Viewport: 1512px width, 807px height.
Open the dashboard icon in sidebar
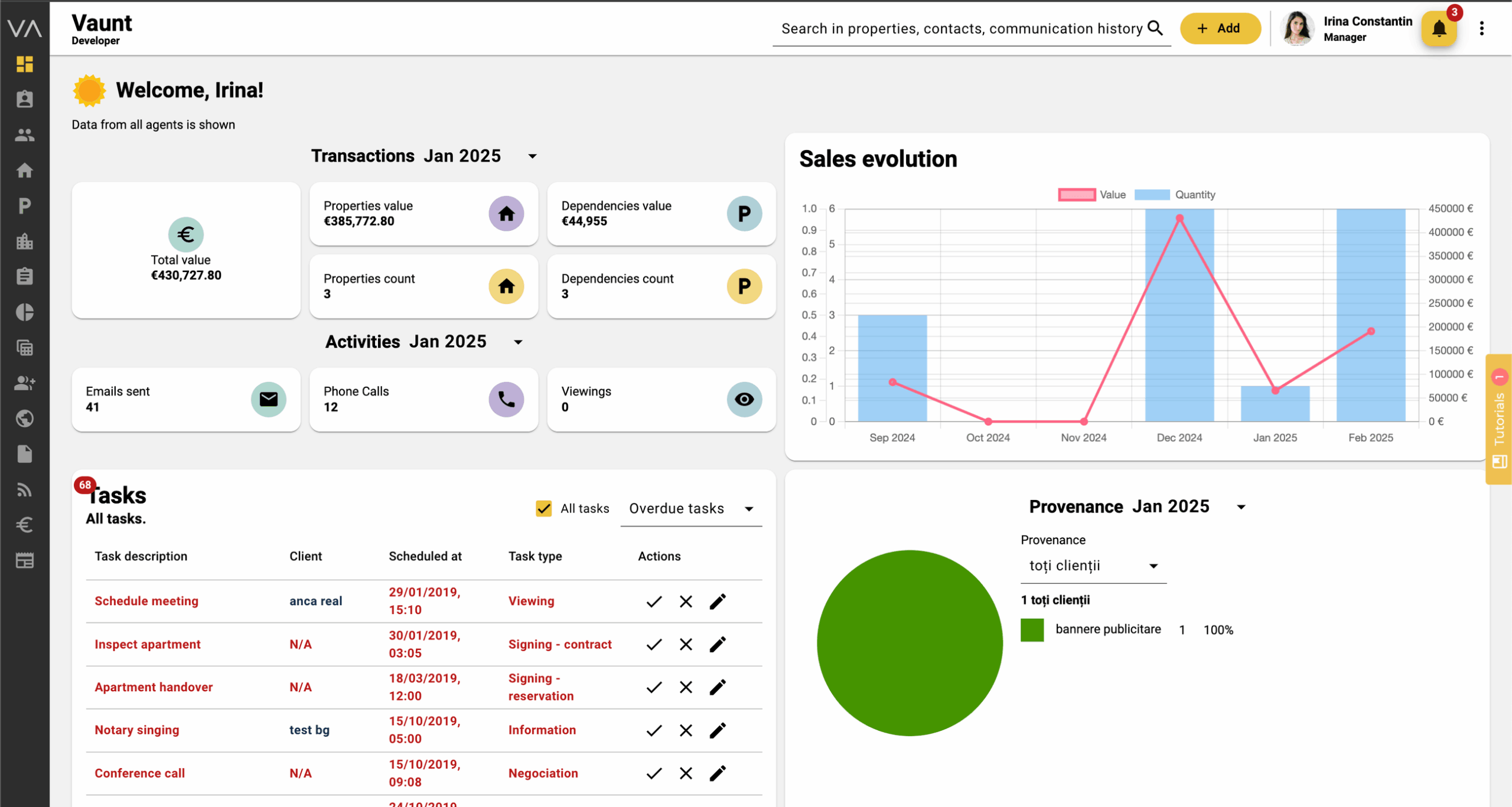click(24, 64)
